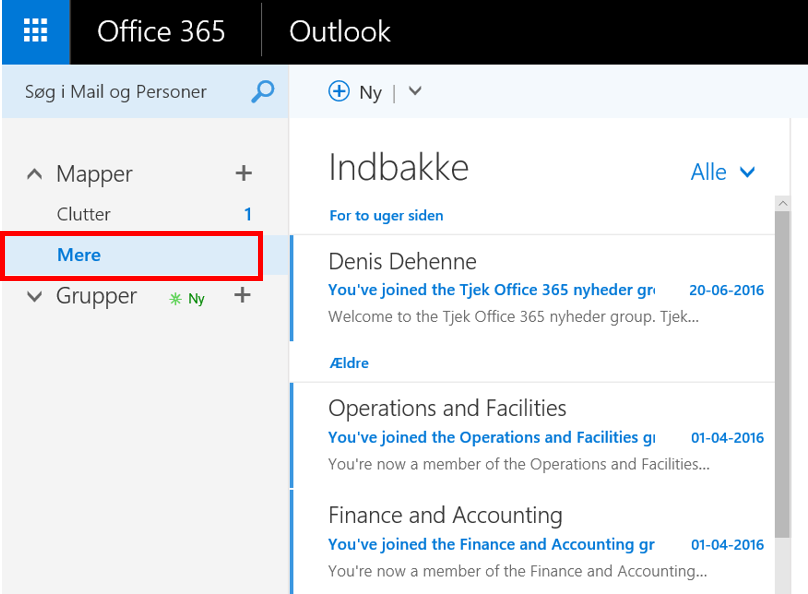Open the Finance and Accounting email
This screenshot has height=594, width=808.
pyautogui.click(x=530, y=543)
